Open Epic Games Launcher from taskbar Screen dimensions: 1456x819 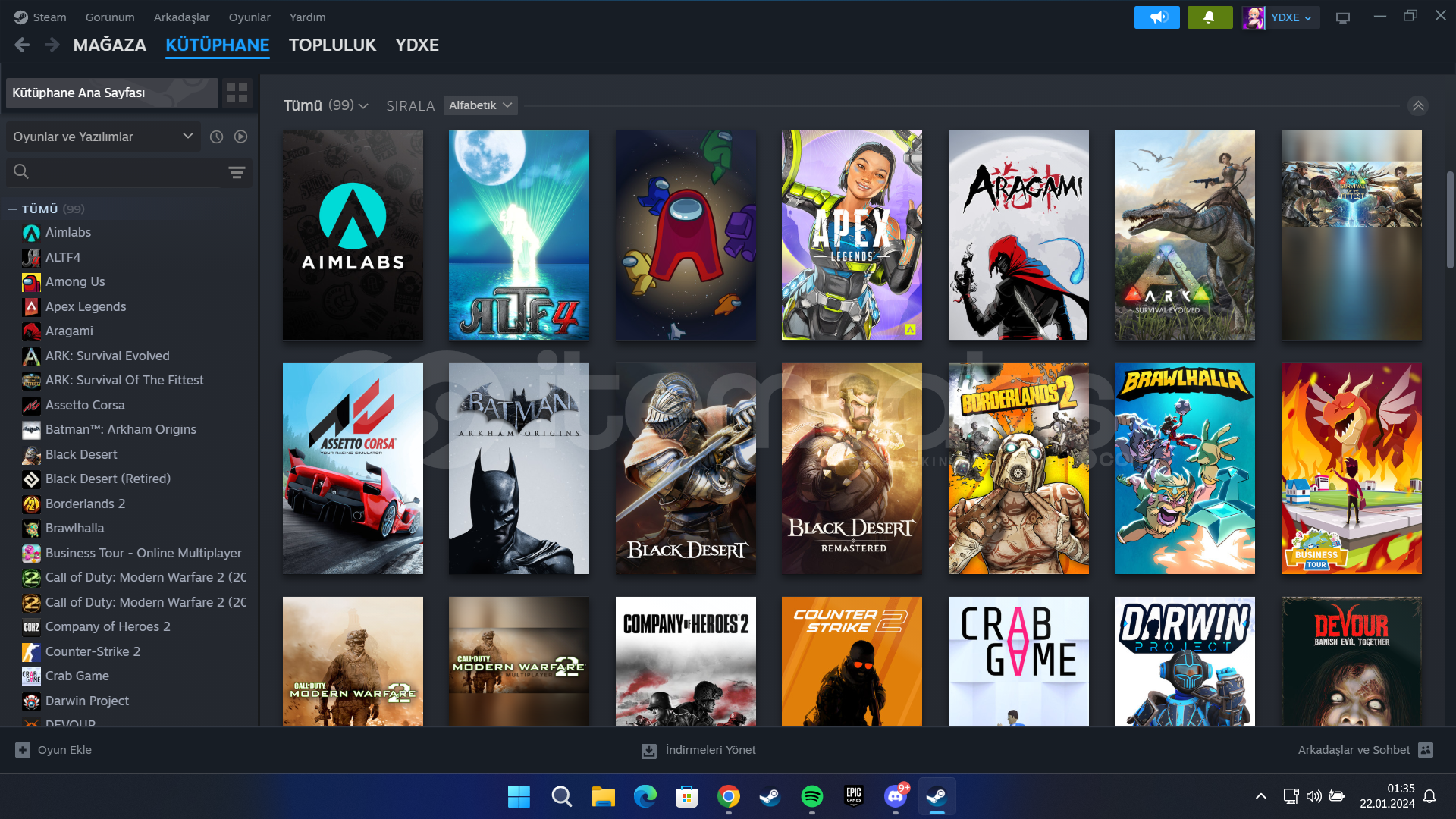[x=854, y=796]
